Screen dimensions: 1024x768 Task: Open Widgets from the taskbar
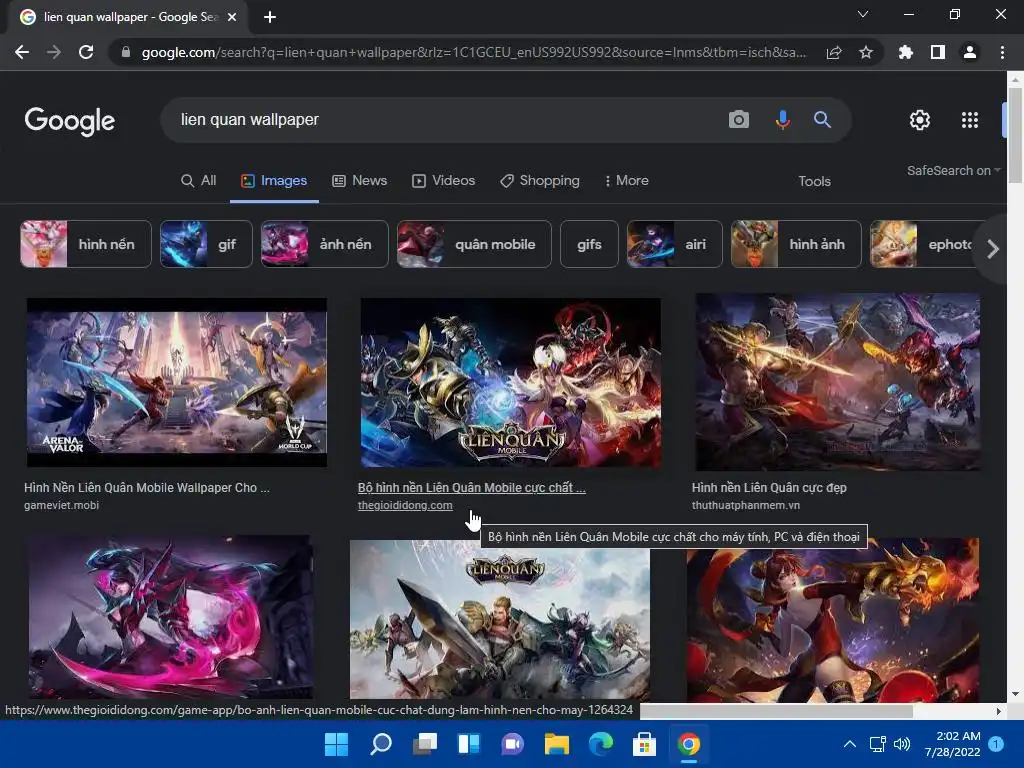[x=469, y=744]
